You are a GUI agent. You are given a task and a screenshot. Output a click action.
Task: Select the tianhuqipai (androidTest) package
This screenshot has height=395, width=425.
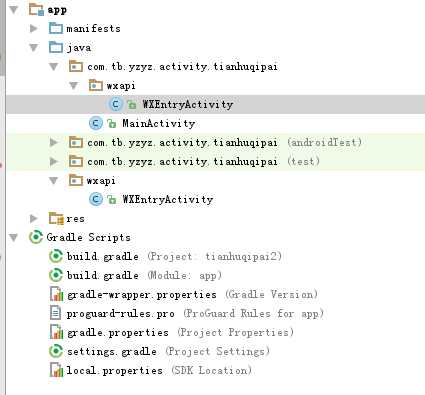tap(224, 143)
